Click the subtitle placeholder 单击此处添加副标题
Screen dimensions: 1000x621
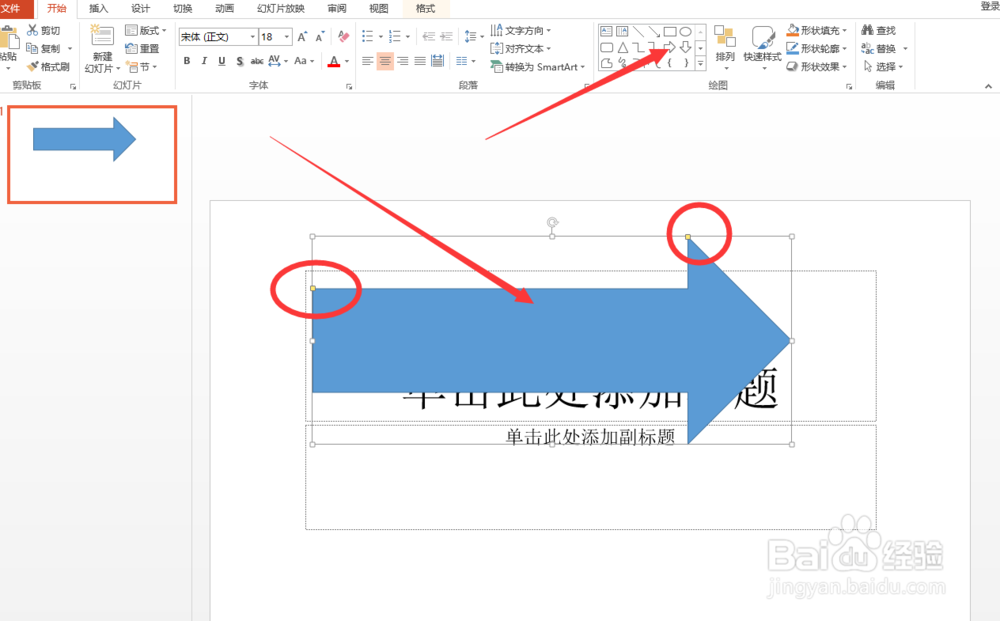tap(590, 437)
